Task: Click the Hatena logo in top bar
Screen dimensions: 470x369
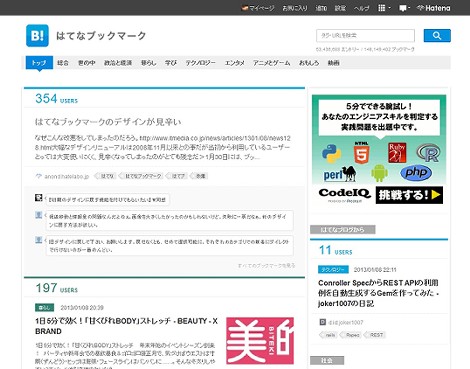Action: [x=433, y=8]
